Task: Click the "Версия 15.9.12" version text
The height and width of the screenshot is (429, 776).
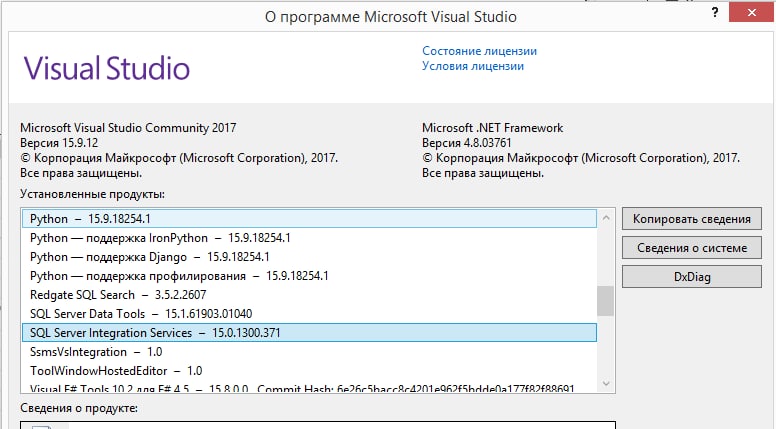Action: (x=59, y=143)
